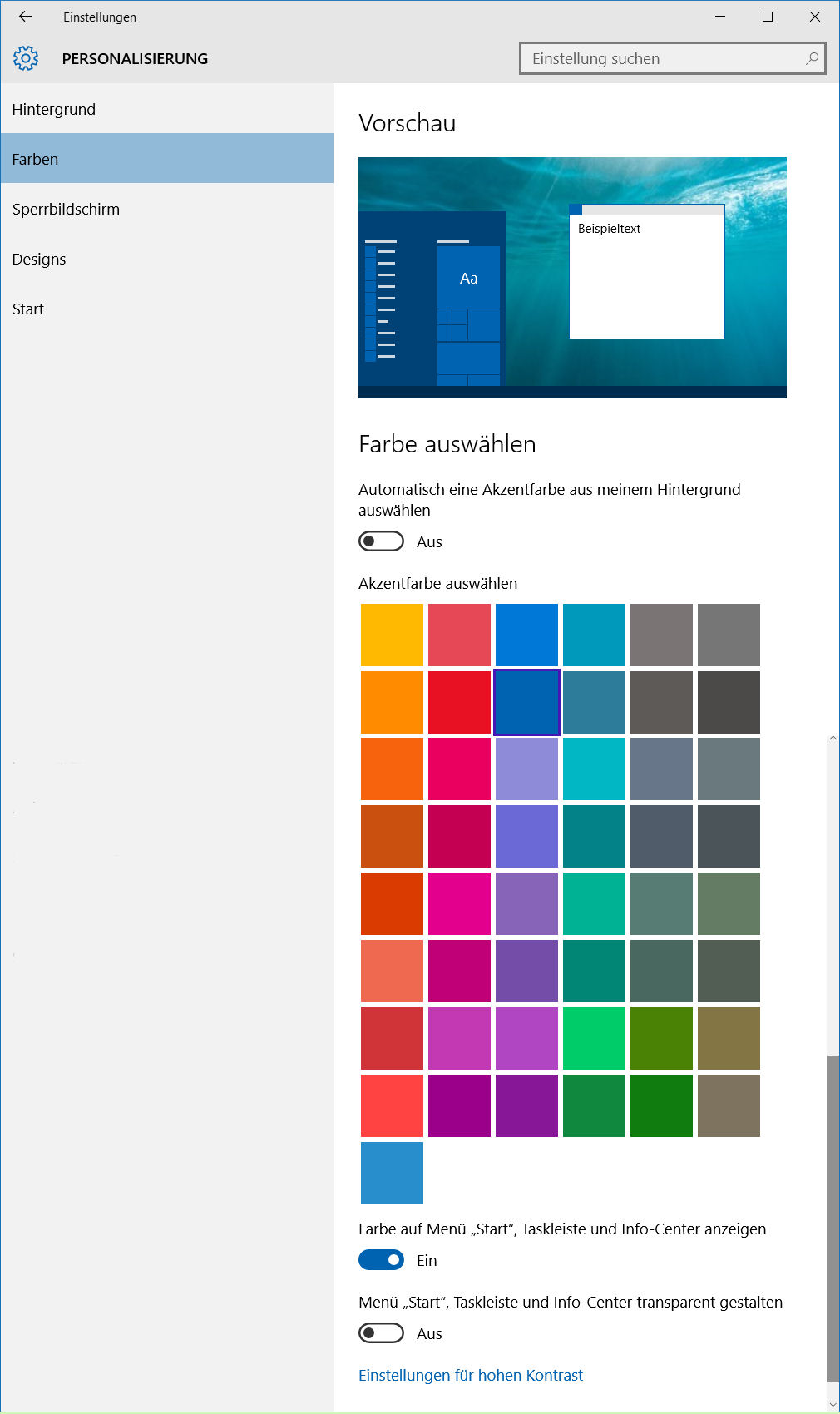This screenshot has height=1414, width=840.
Task: Select the Start section in sidebar
Action: pyautogui.click(x=28, y=309)
